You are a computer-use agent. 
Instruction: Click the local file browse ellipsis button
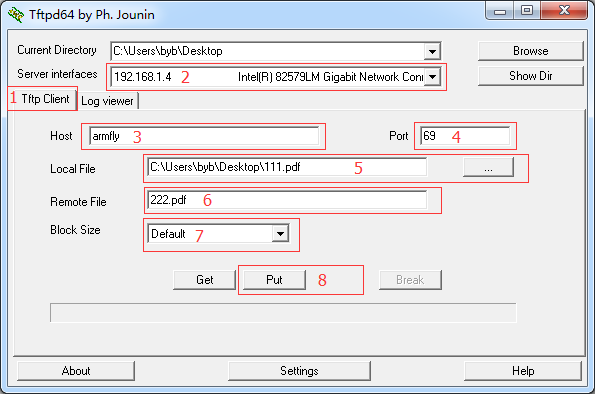(488, 167)
